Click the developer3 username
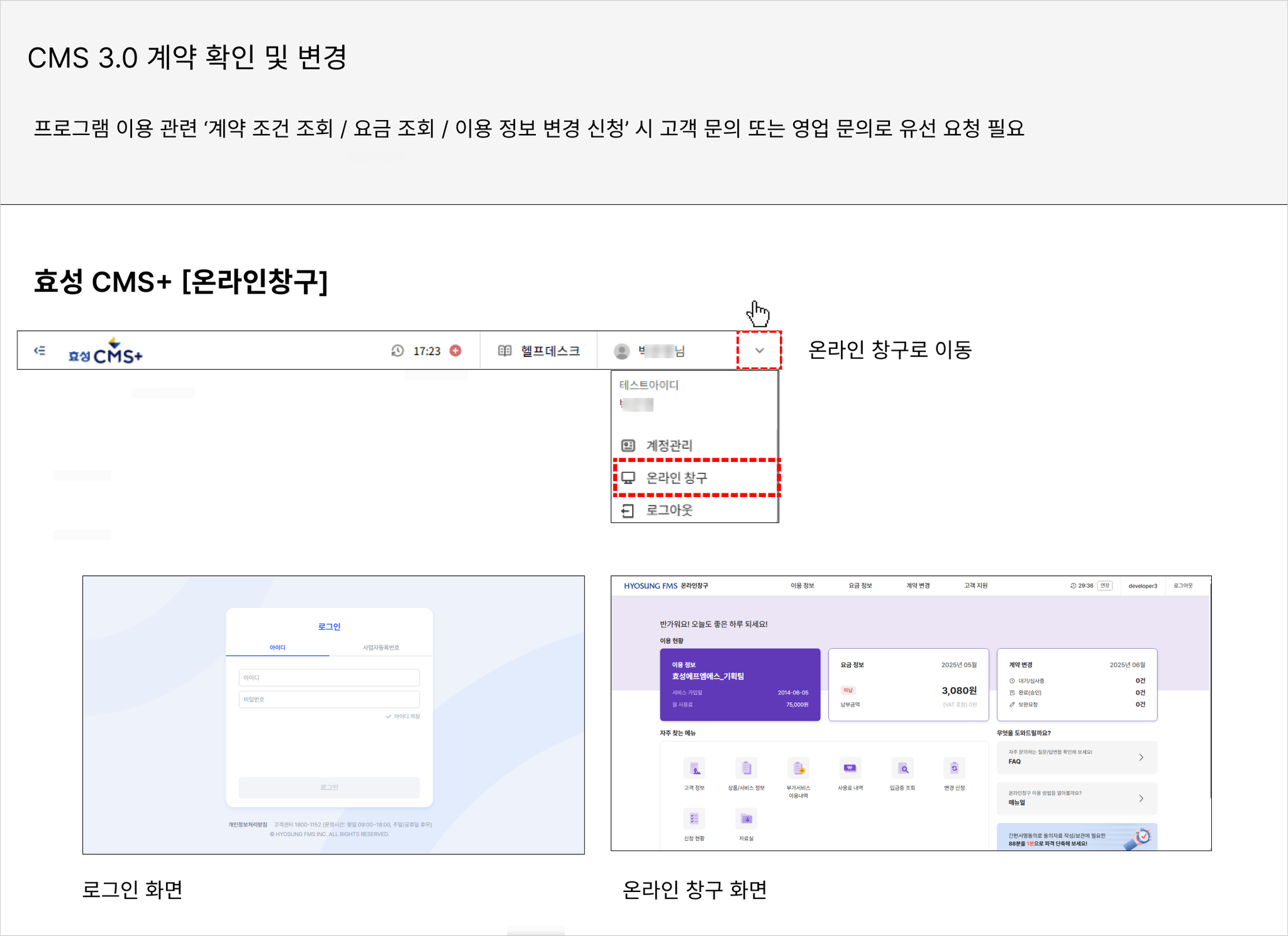The height and width of the screenshot is (936, 1288). (1143, 586)
